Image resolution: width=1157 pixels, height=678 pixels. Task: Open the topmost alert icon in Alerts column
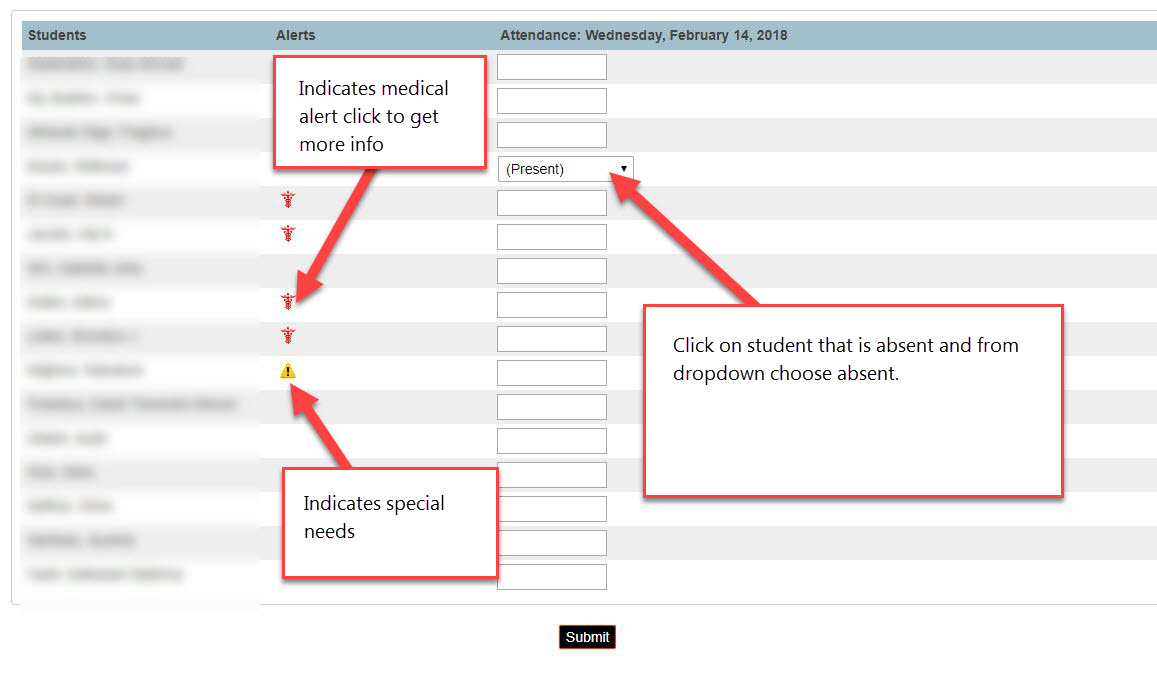point(288,199)
